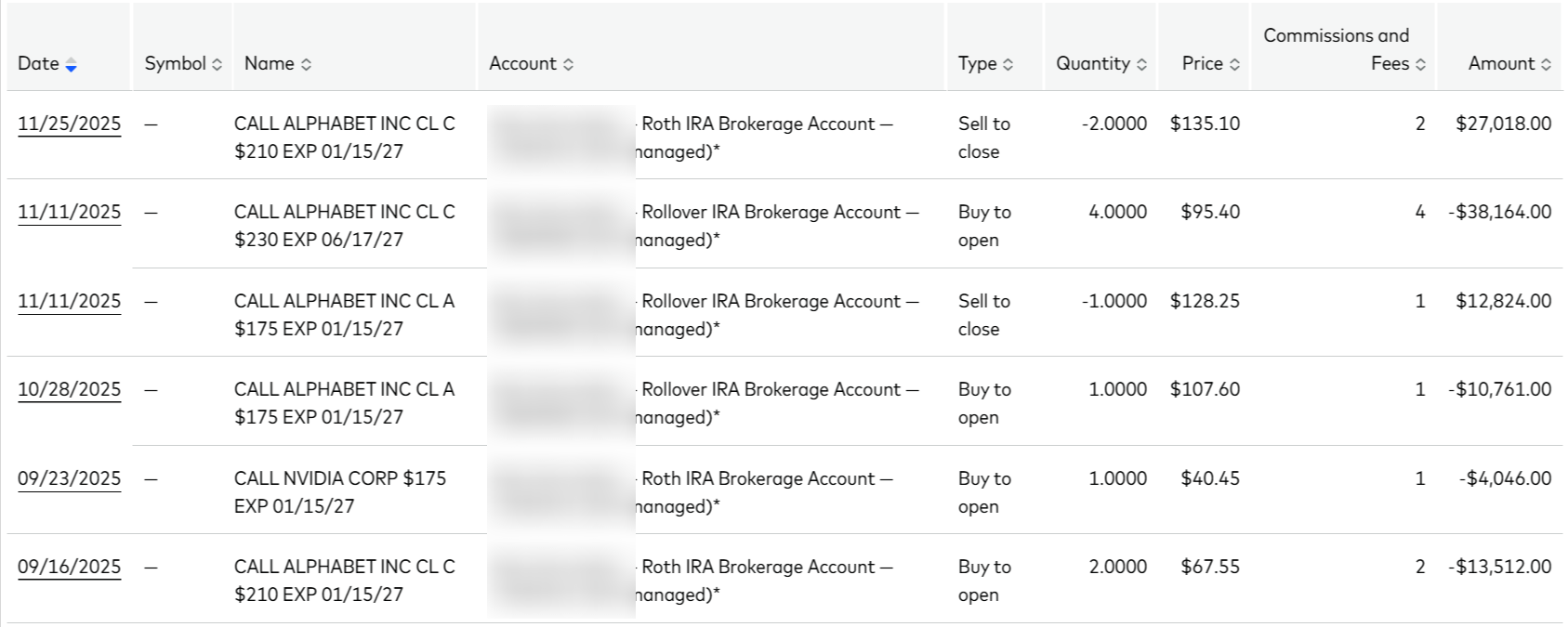Click the Account column header label
Screen dimensions: 1568x627
tap(522, 63)
